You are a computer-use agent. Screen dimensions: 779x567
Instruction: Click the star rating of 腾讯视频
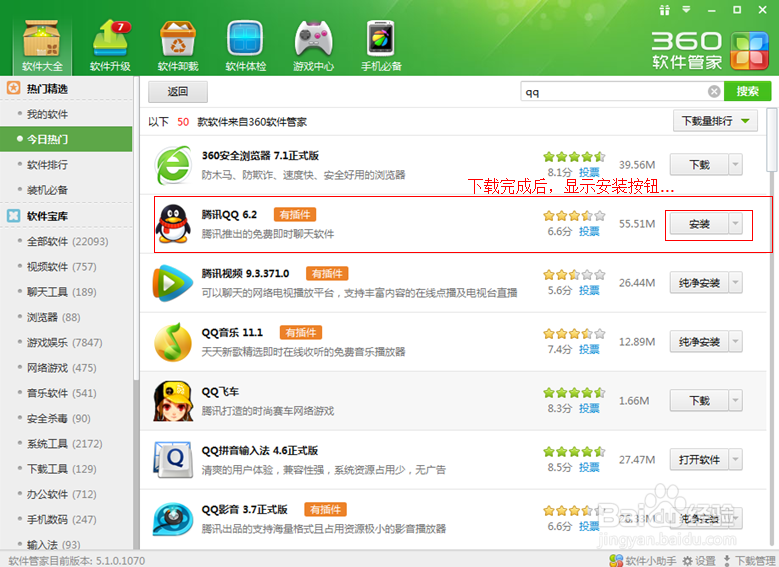tap(574, 274)
